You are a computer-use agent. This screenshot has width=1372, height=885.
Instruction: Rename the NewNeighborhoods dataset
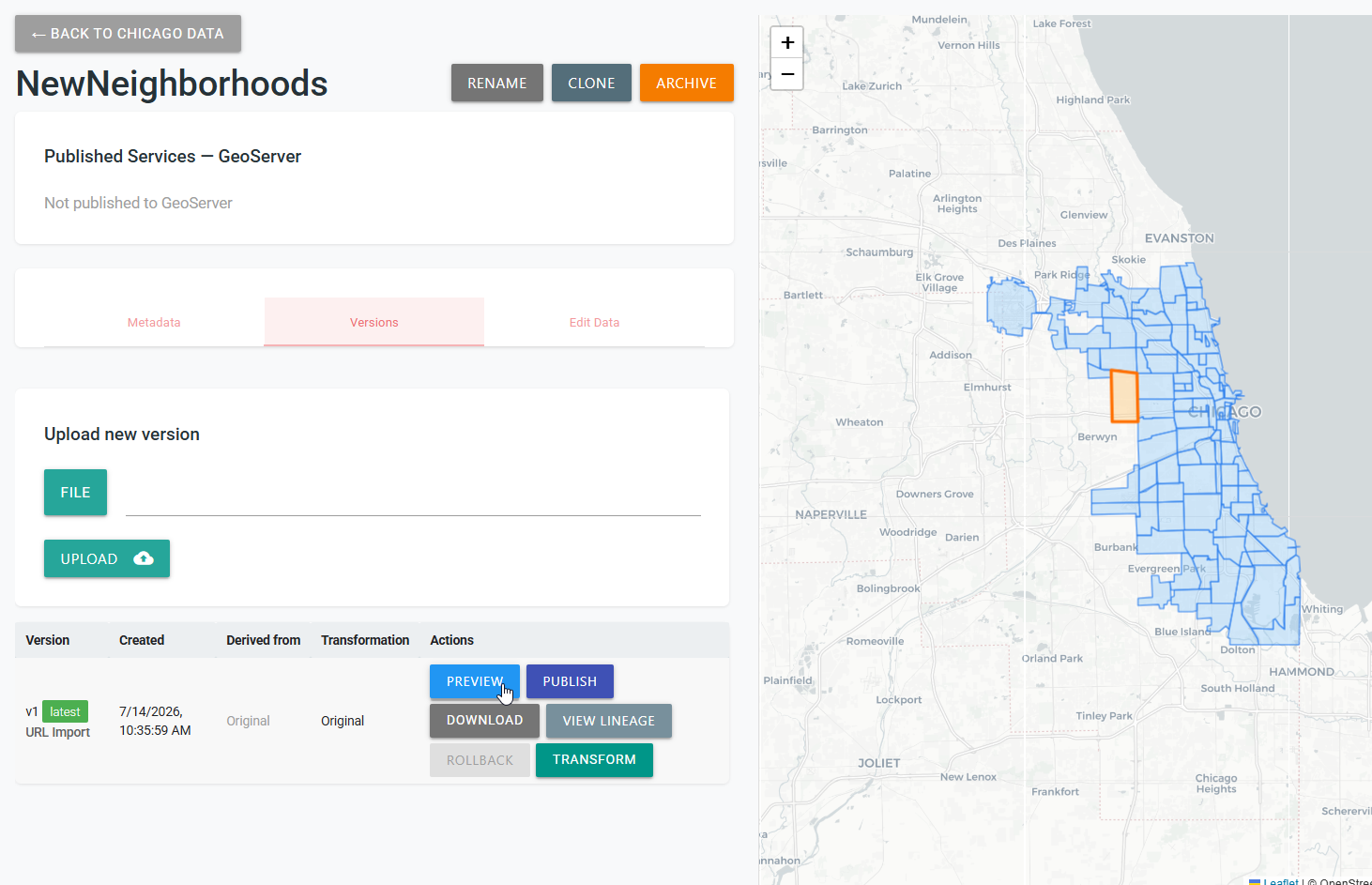pos(497,83)
